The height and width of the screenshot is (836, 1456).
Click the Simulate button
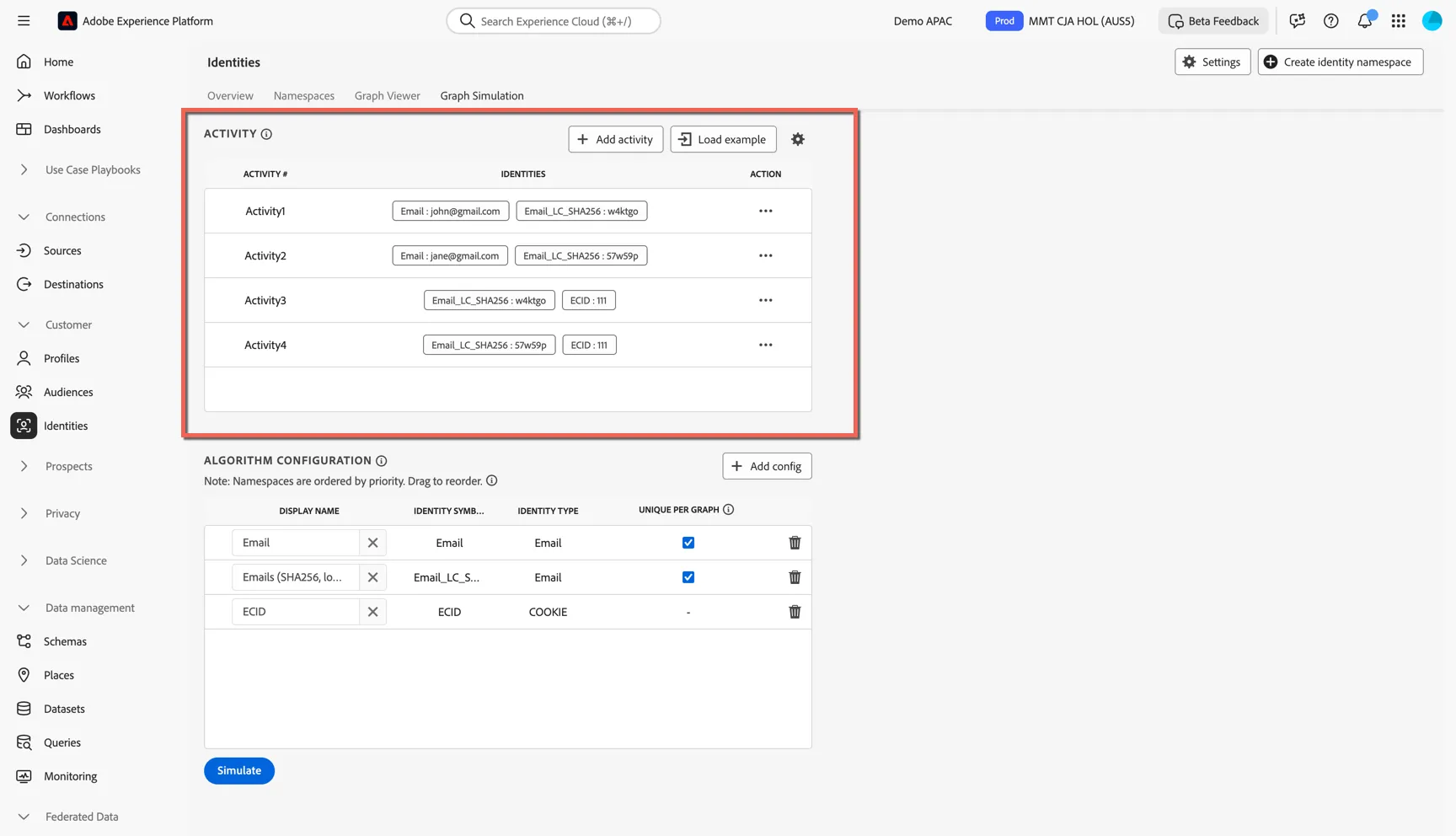[239, 770]
